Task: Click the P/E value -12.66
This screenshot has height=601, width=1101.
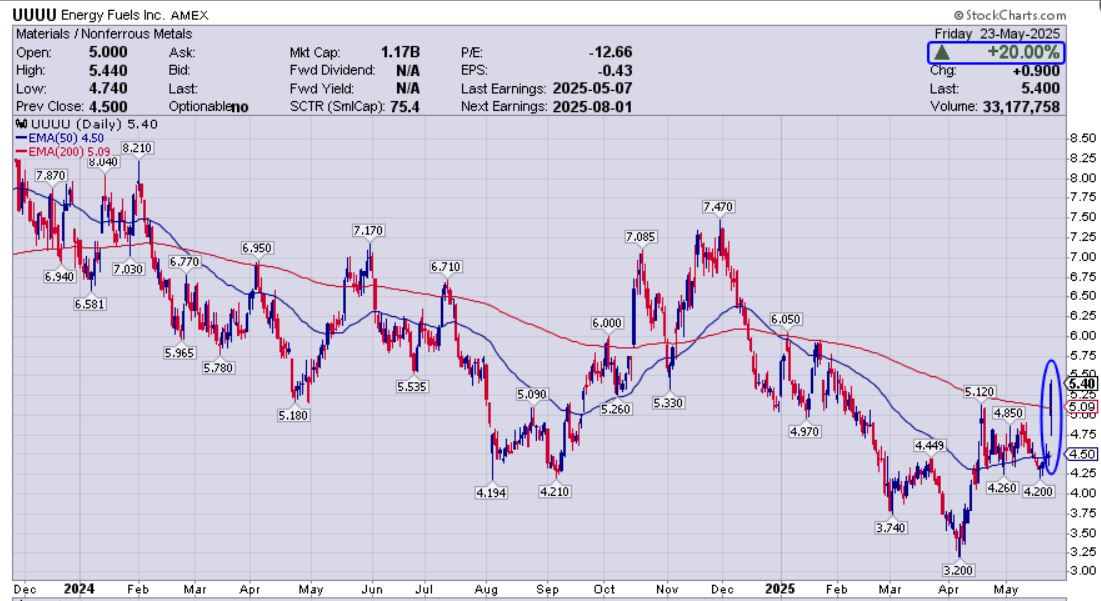Action: (610, 52)
